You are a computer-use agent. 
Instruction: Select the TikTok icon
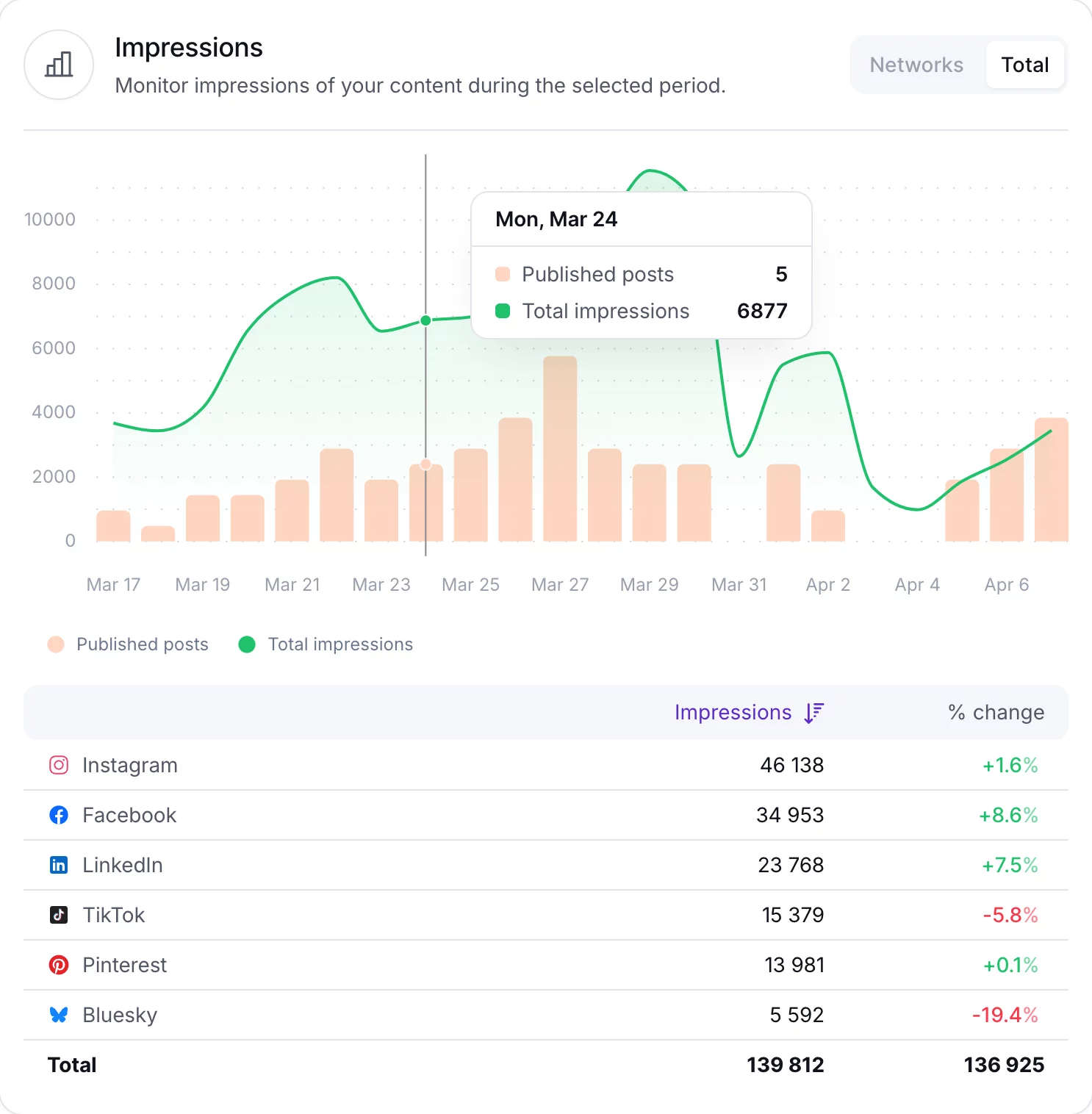[58, 915]
